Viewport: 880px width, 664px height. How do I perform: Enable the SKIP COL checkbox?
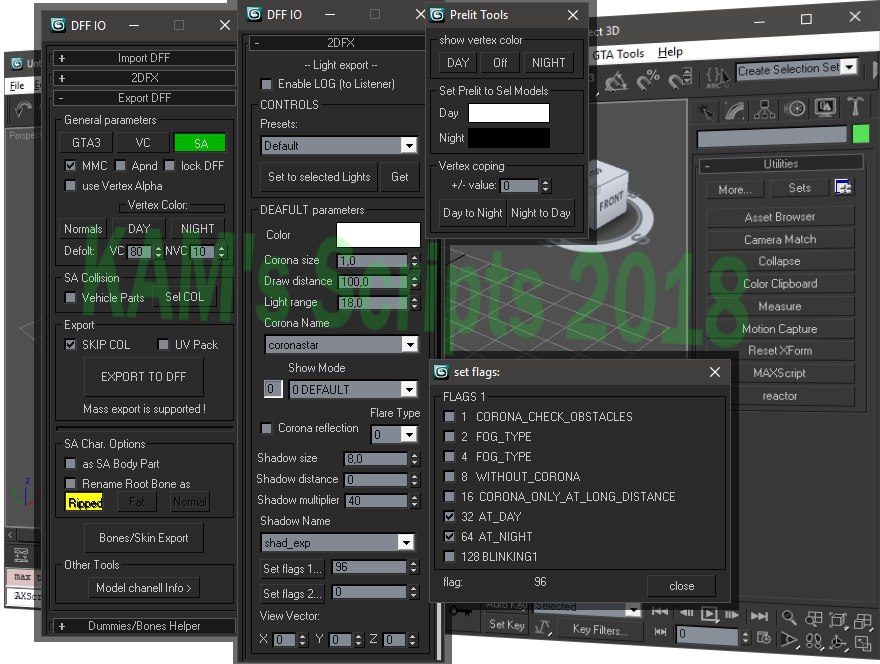71,345
